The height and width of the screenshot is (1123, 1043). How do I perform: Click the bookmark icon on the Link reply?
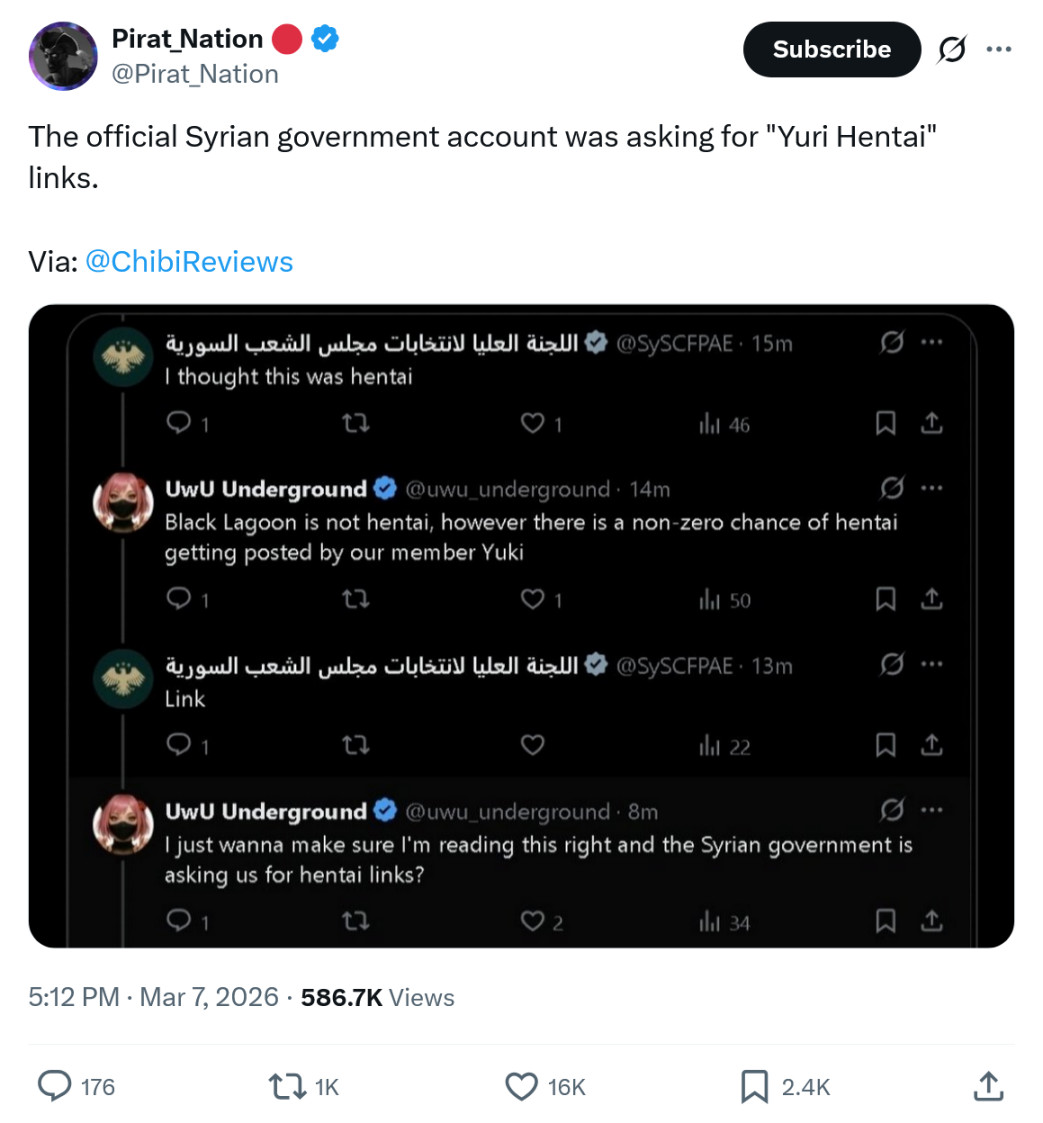pos(886,746)
